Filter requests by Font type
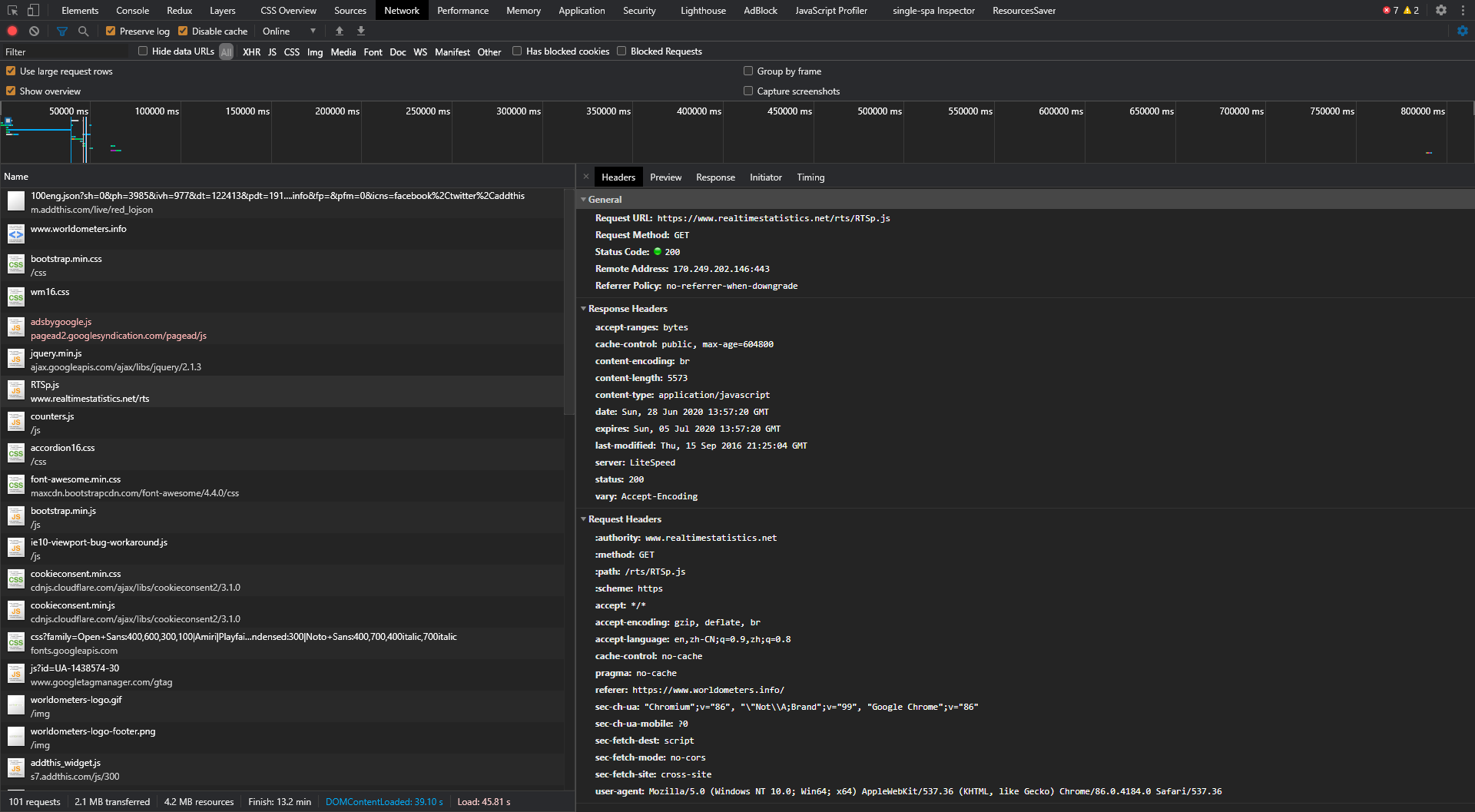Viewport: 1475px width, 812px height. point(373,52)
